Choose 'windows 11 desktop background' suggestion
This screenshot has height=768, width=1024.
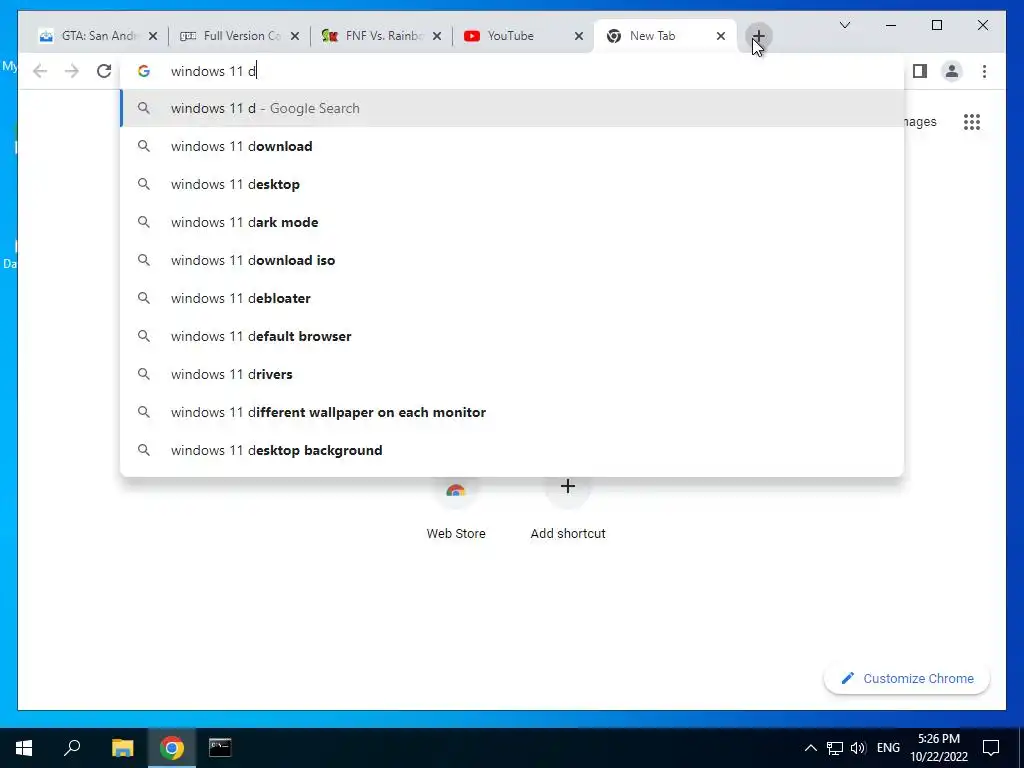(513, 450)
